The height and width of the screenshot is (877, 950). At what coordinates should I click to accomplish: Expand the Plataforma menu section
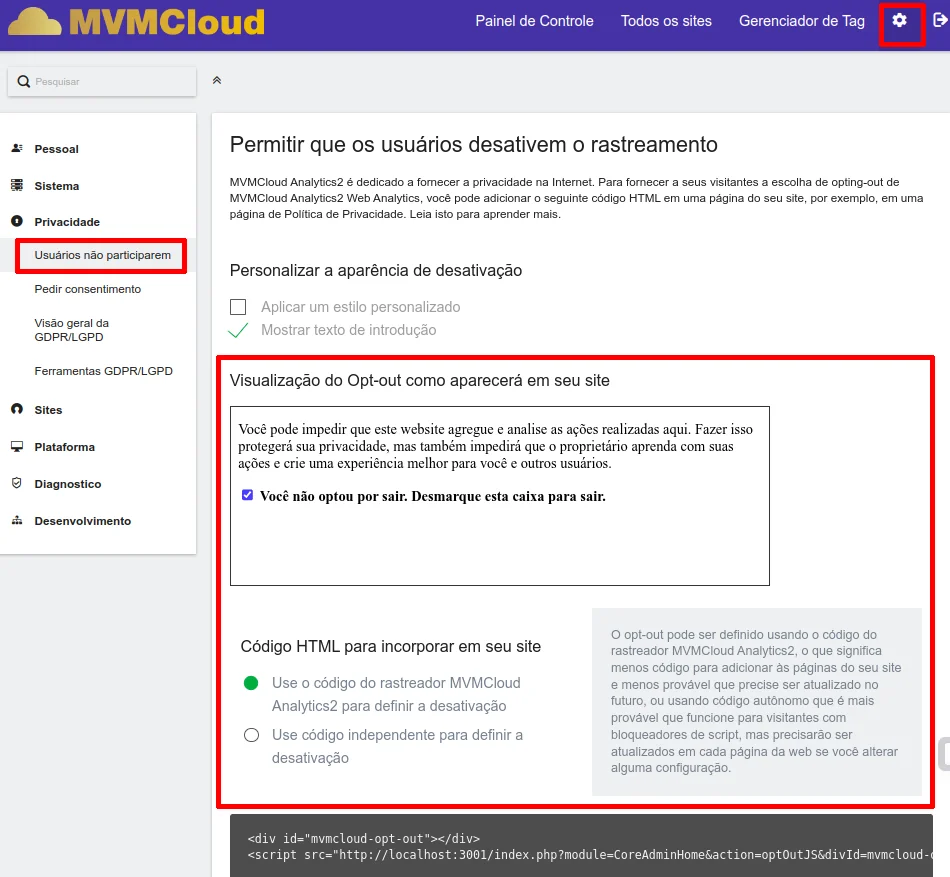coord(64,447)
